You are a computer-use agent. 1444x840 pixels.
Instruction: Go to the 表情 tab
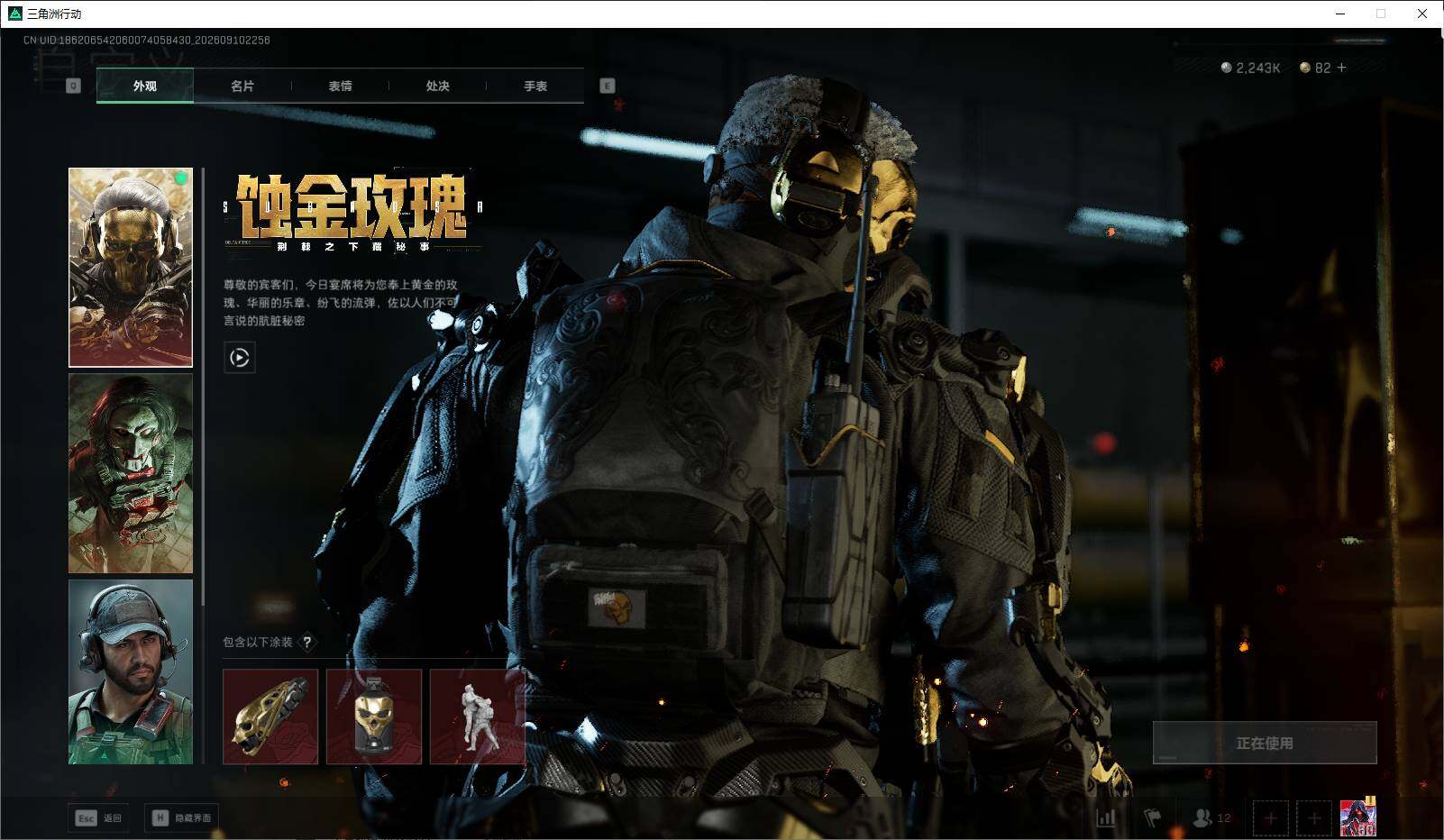(x=340, y=86)
